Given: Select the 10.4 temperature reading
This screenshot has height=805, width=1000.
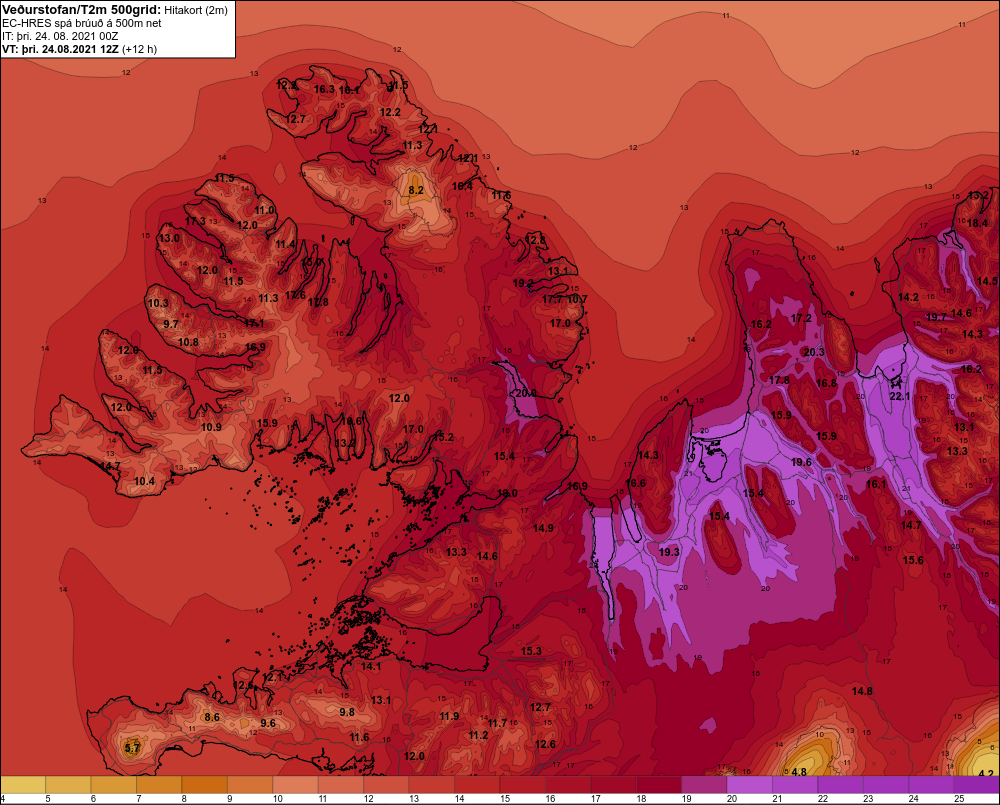Looking at the screenshot, I should click(144, 481).
